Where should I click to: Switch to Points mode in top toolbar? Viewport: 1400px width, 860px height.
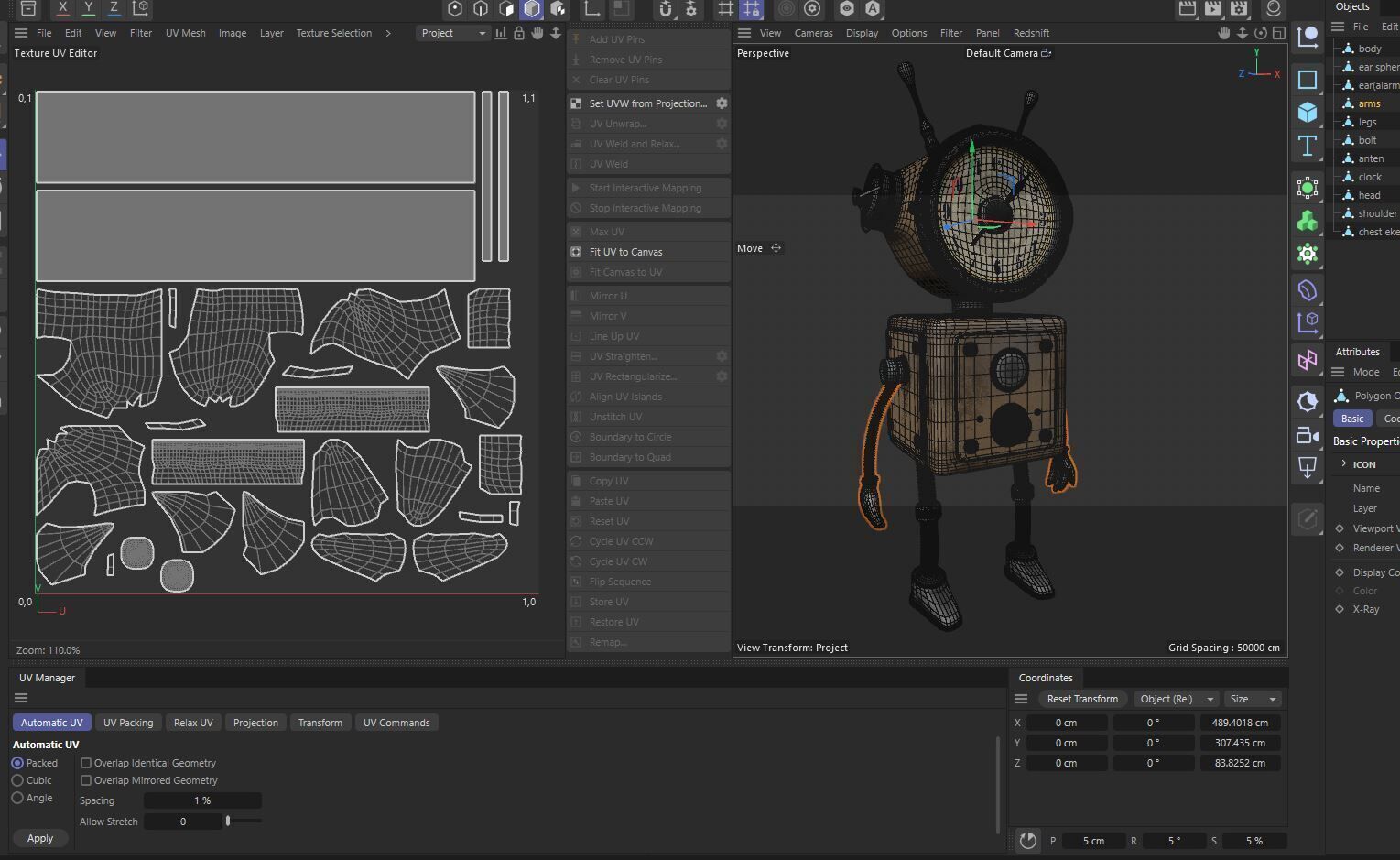(x=455, y=9)
